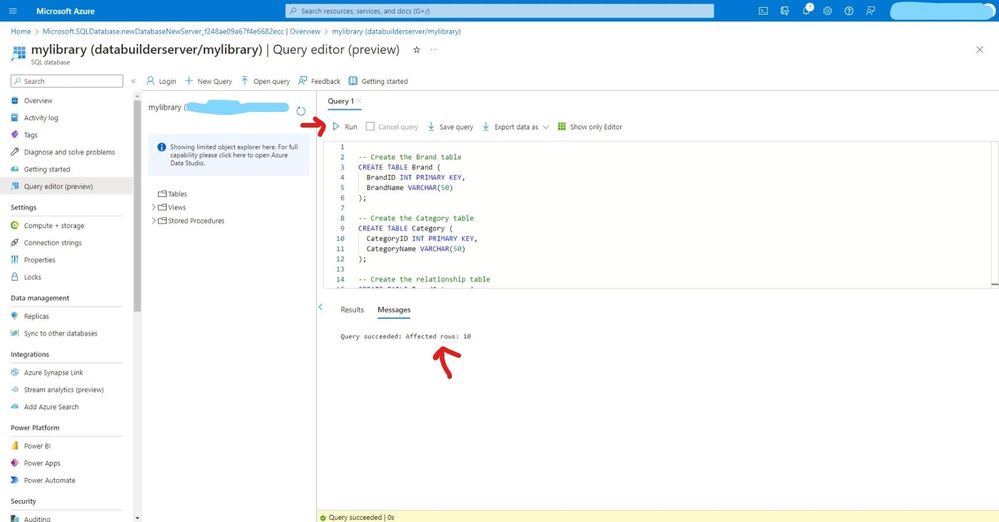Click Show only Editor
The height and width of the screenshot is (522, 999).
coord(590,127)
